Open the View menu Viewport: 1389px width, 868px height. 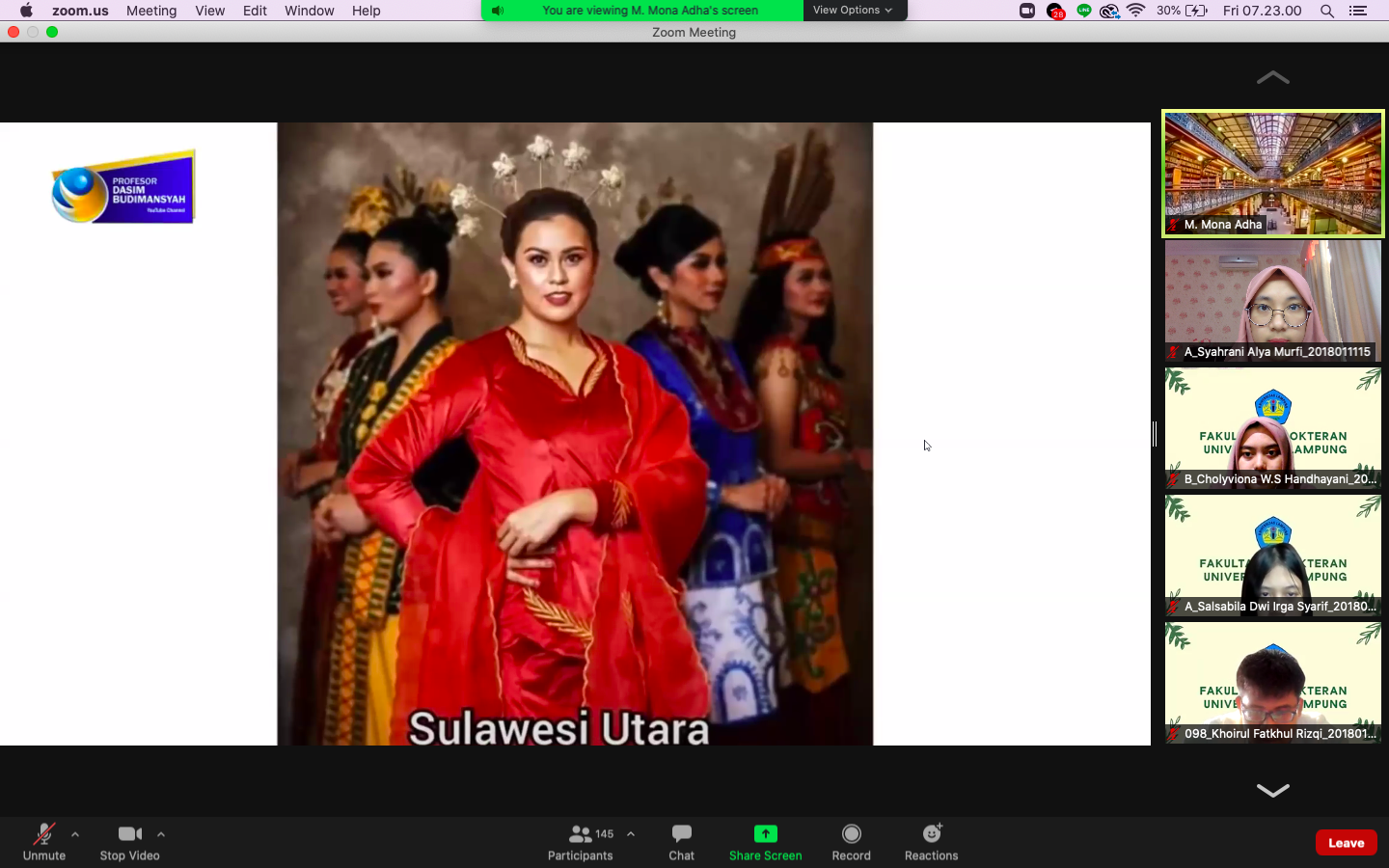pos(209,11)
